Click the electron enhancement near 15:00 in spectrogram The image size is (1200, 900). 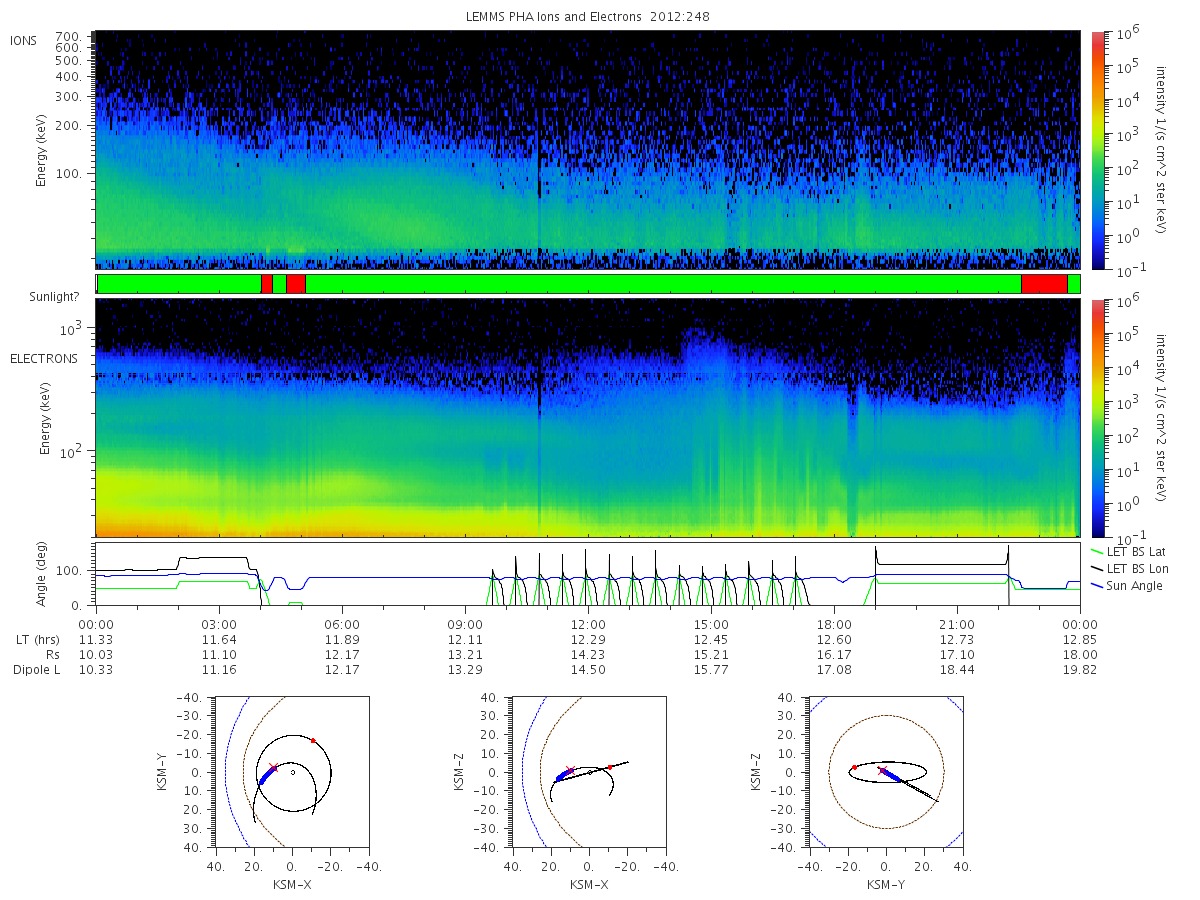707,350
